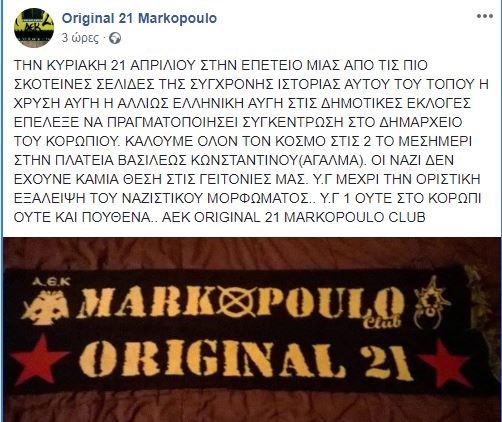Image resolution: width=502 pixels, height=422 pixels.
Task: Click the letters 'POULO' on the scarf
Action: (x=333, y=302)
